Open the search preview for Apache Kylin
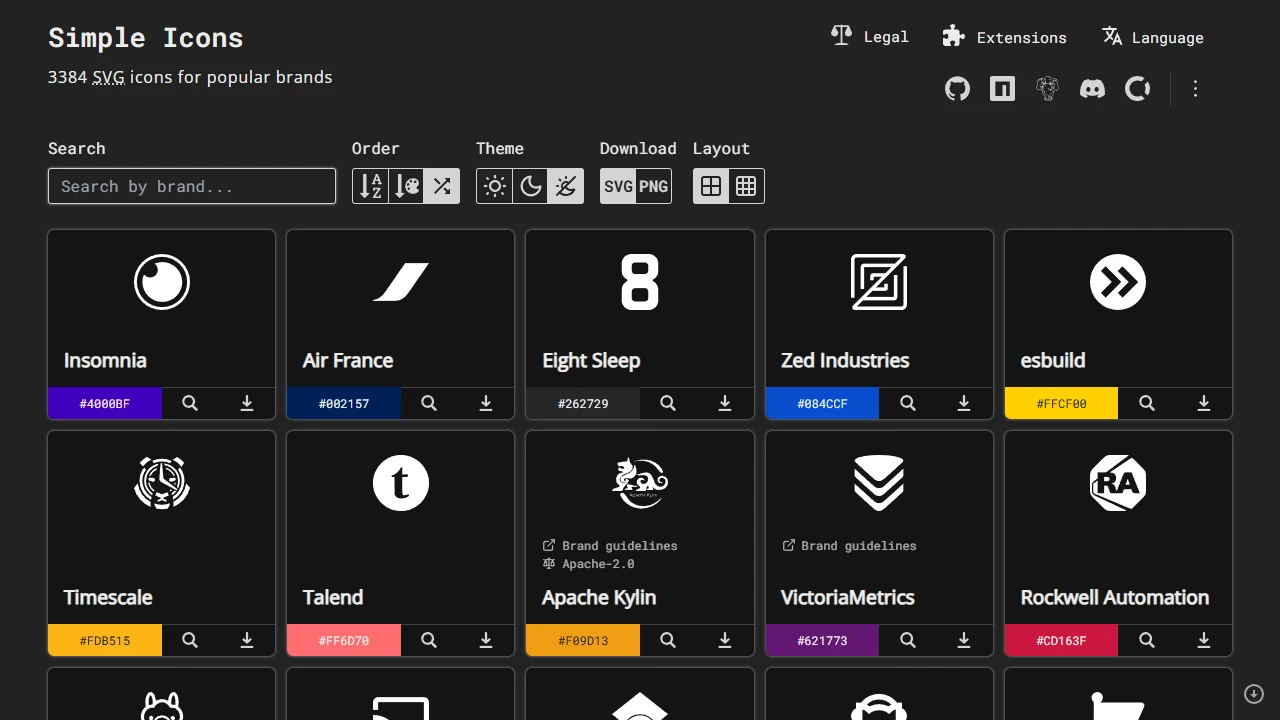1280x720 pixels. [x=667, y=640]
